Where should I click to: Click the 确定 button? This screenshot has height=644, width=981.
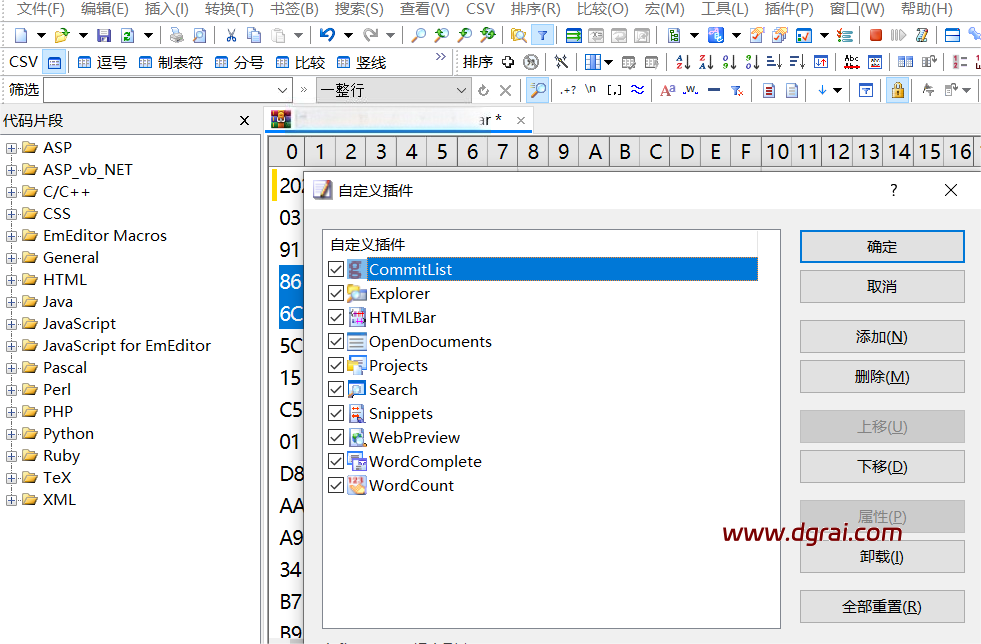point(881,247)
